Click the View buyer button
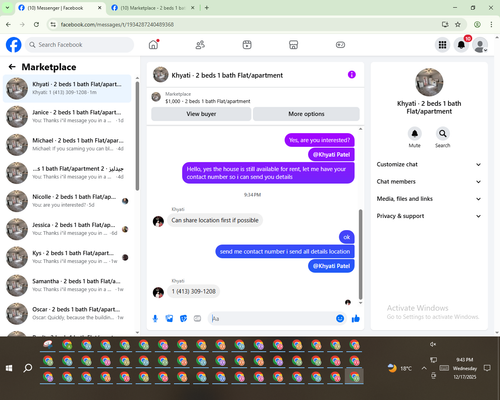The width and height of the screenshot is (500, 400). point(201,114)
